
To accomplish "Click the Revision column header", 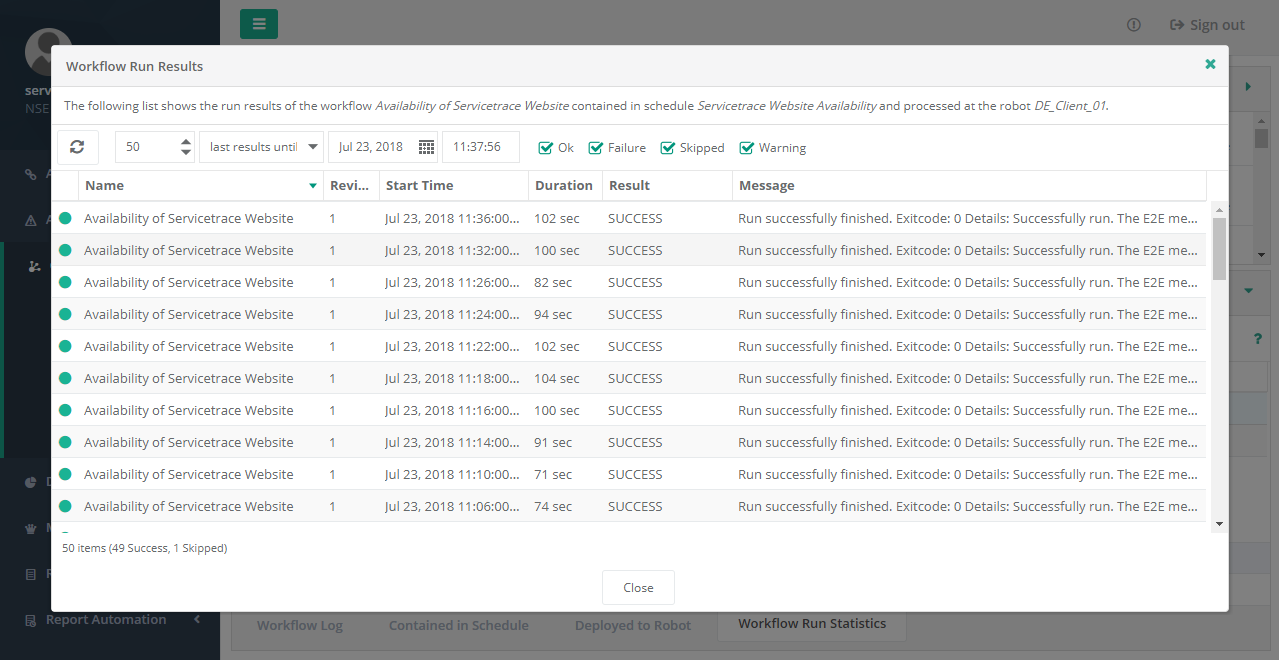I will click(351, 186).
